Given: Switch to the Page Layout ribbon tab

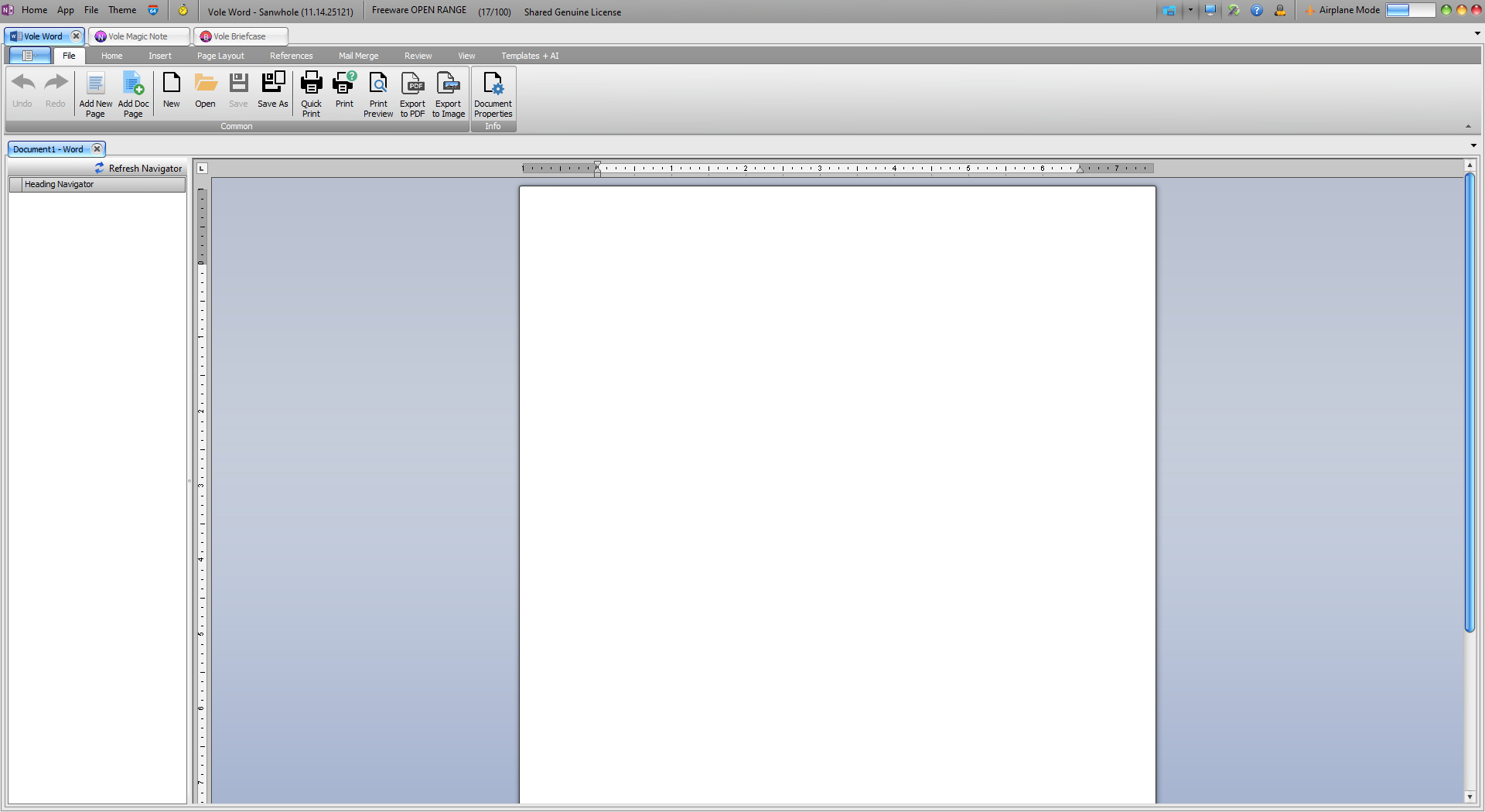Looking at the screenshot, I should 220,56.
